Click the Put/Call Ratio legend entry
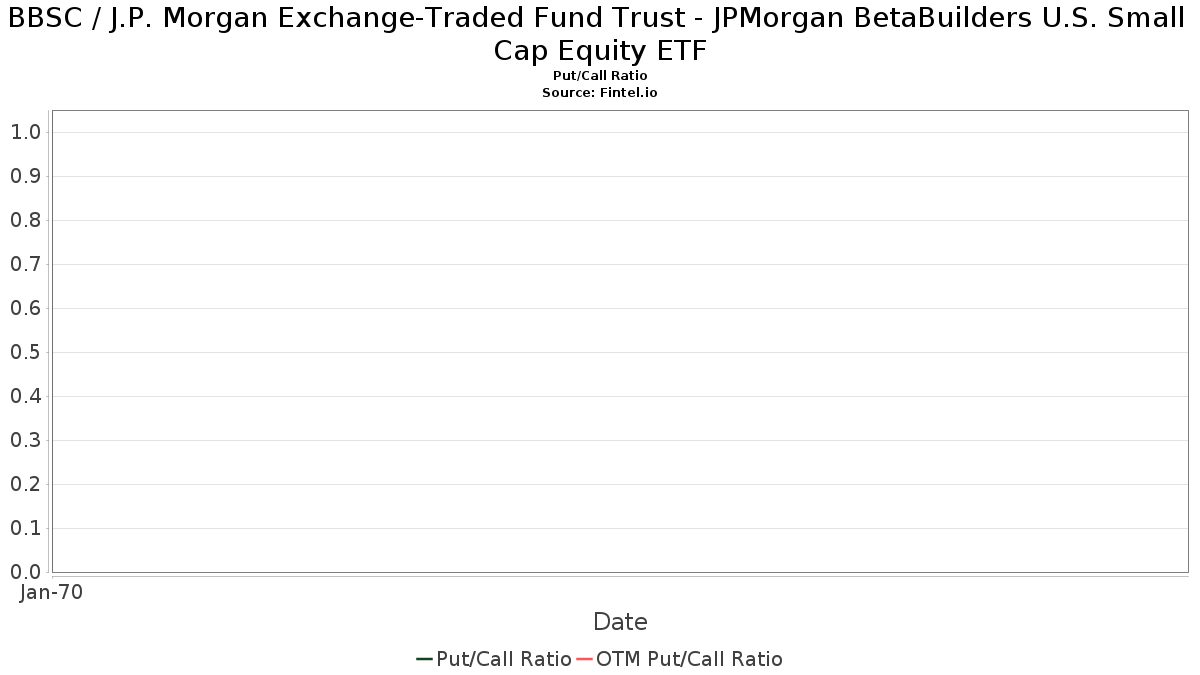 click(494, 659)
